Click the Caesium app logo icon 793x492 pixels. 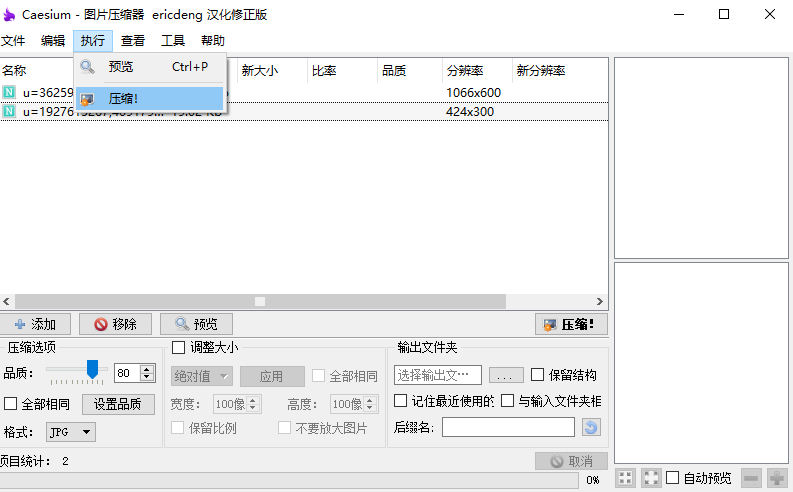point(9,15)
